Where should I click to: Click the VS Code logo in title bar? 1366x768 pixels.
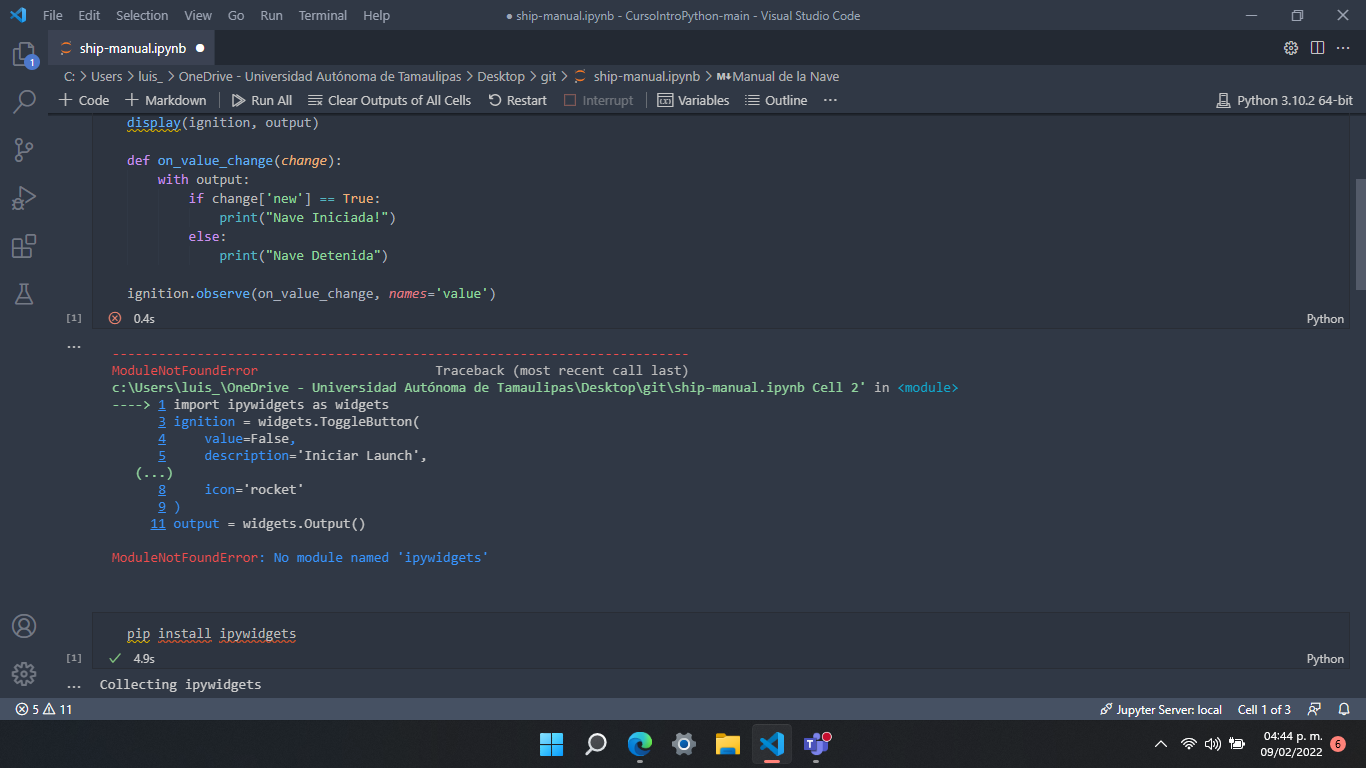coord(18,15)
